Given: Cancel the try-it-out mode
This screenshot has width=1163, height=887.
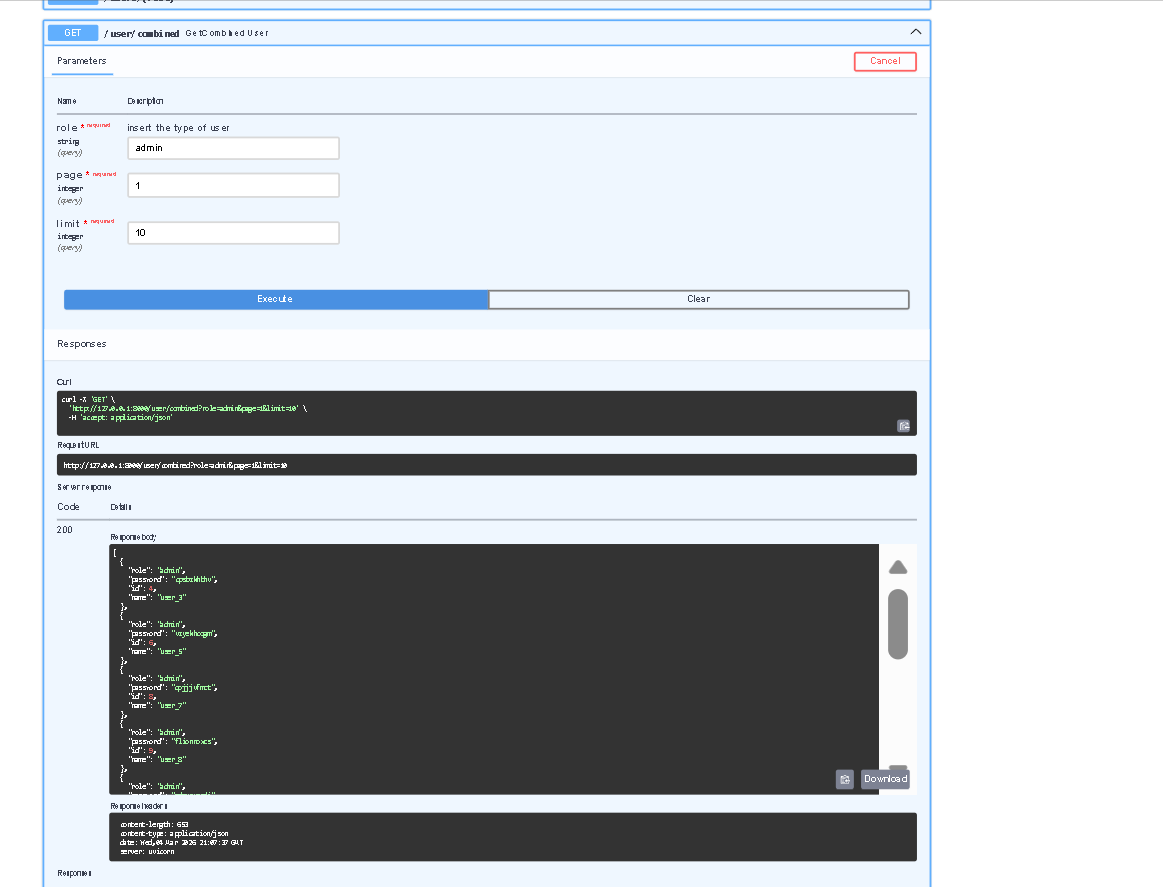Looking at the screenshot, I should 885,62.
